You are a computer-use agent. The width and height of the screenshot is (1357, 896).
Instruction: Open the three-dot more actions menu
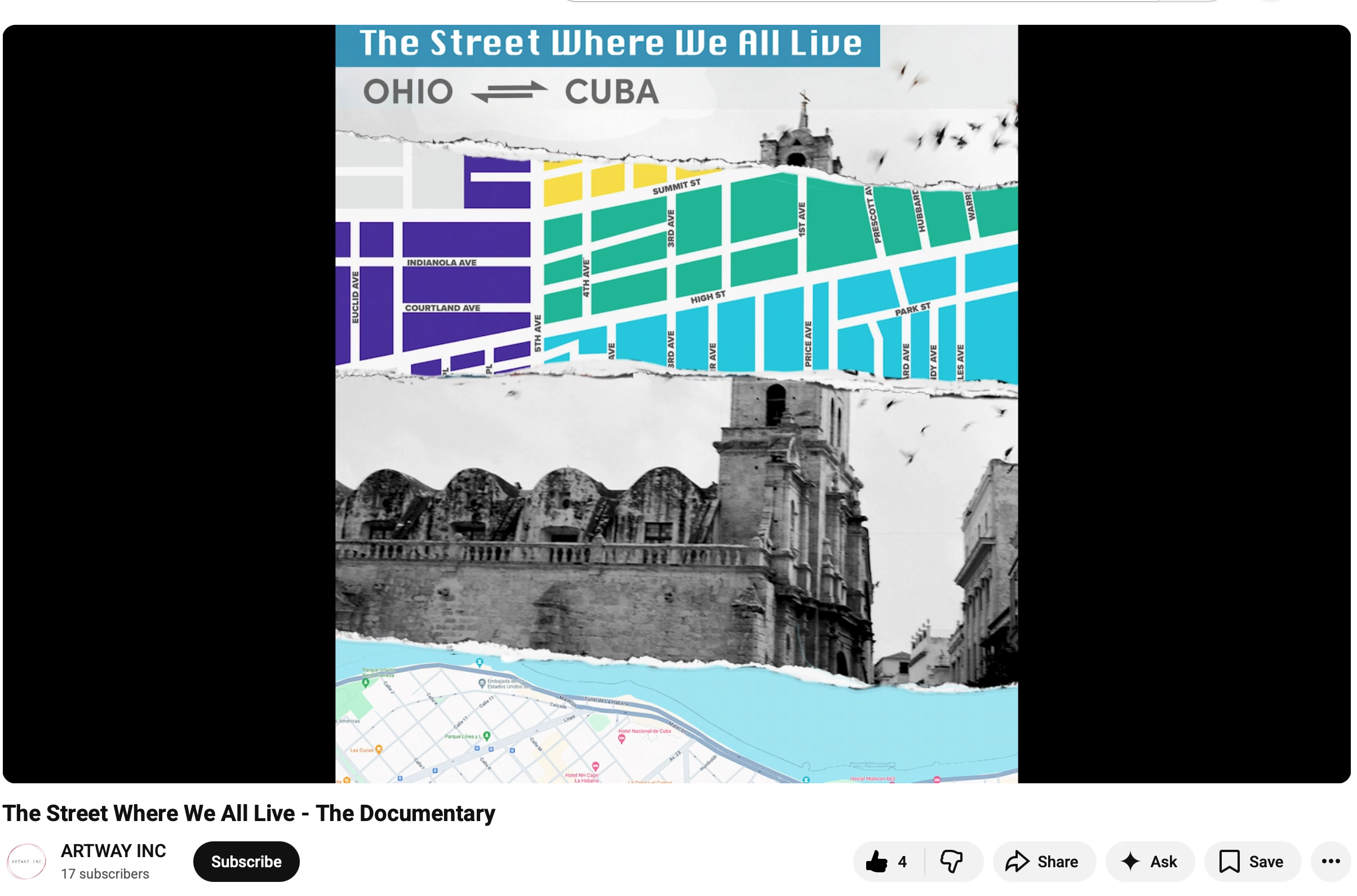click(1331, 862)
